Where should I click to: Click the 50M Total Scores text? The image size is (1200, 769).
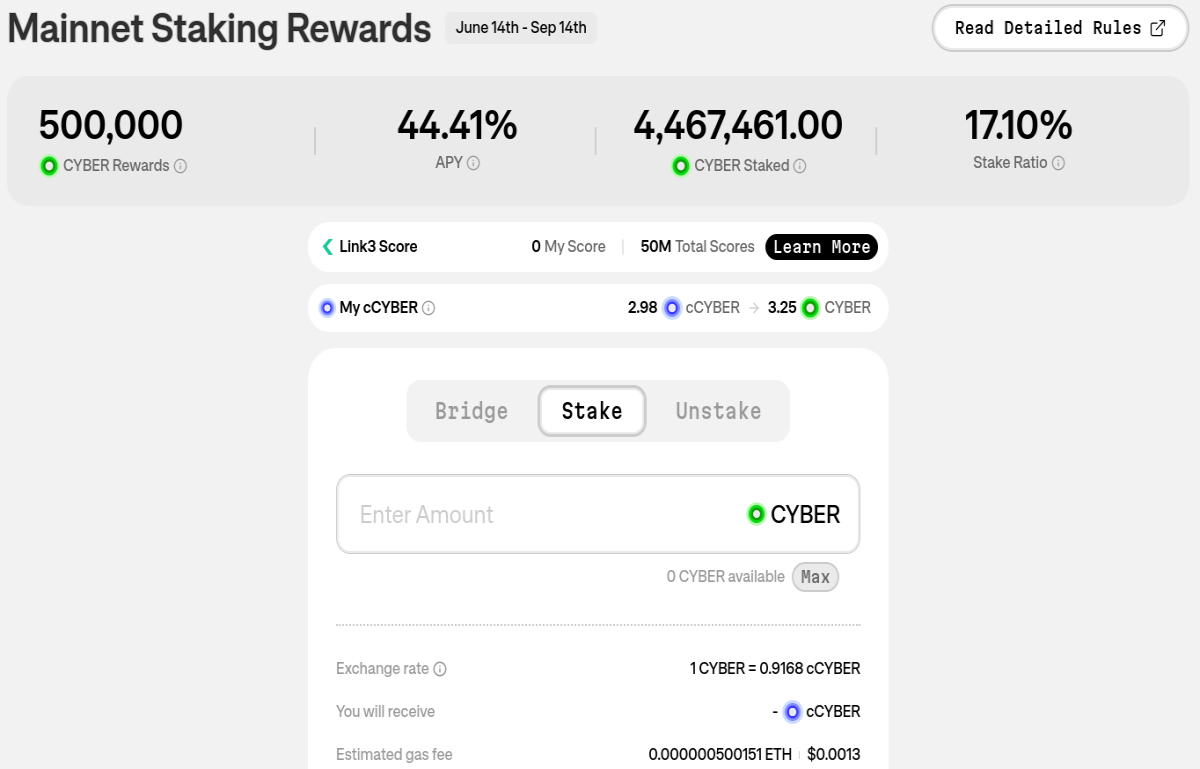pyautogui.click(x=697, y=247)
